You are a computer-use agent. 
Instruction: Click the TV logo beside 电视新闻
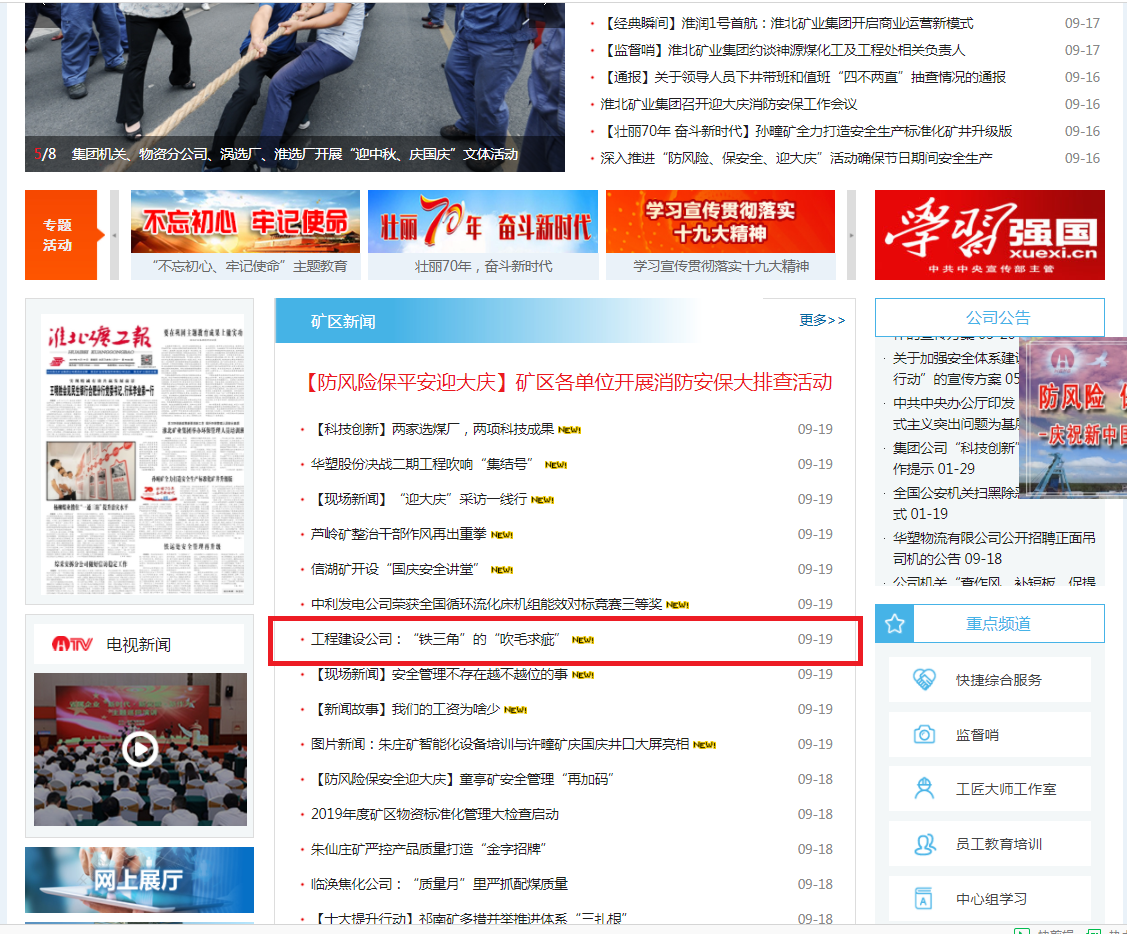tap(72, 645)
